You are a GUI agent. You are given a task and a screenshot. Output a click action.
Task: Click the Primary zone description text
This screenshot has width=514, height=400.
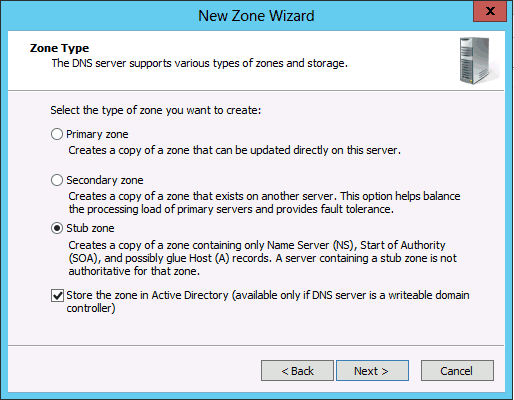[234, 150]
